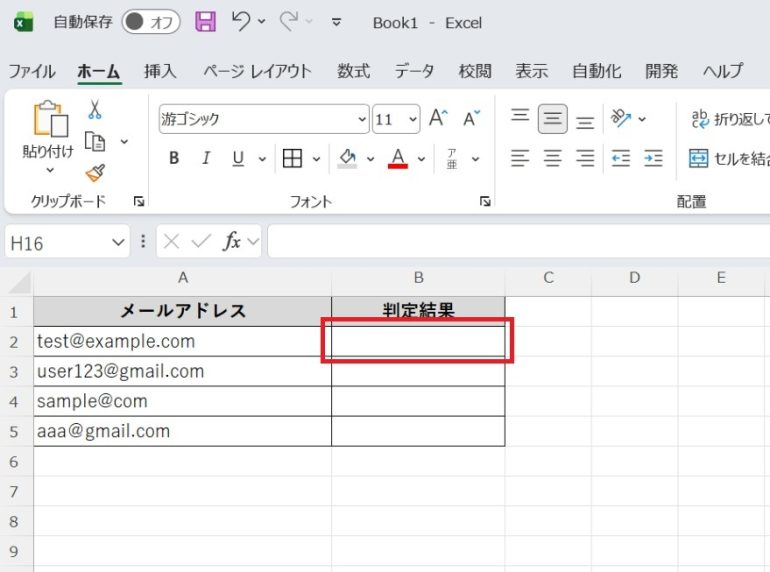Image resolution: width=770 pixels, height=572 pixels.
Task: Open fill color dropdown arrow
Action: point(371,159)
